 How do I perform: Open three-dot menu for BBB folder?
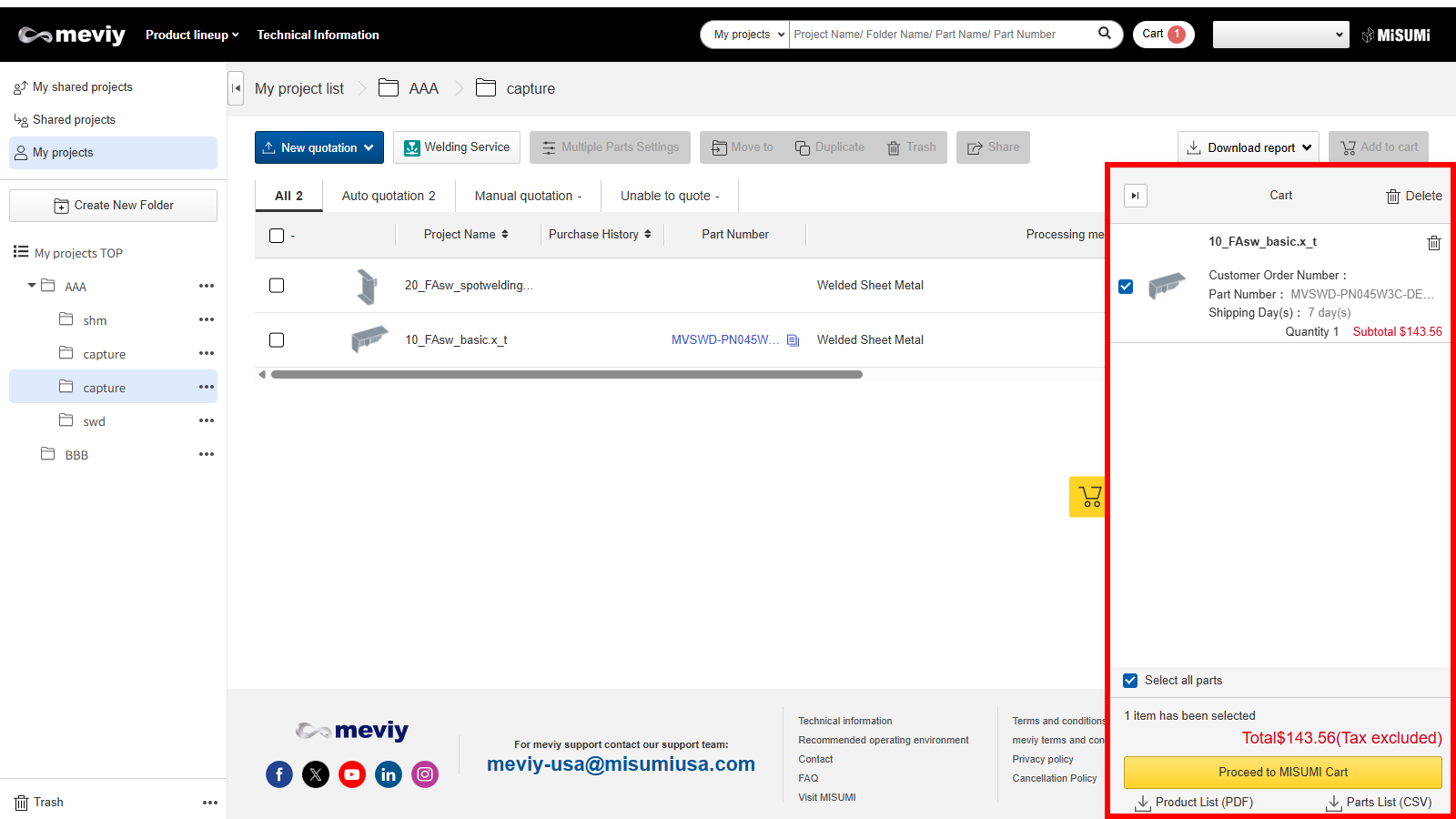point(207,454)
